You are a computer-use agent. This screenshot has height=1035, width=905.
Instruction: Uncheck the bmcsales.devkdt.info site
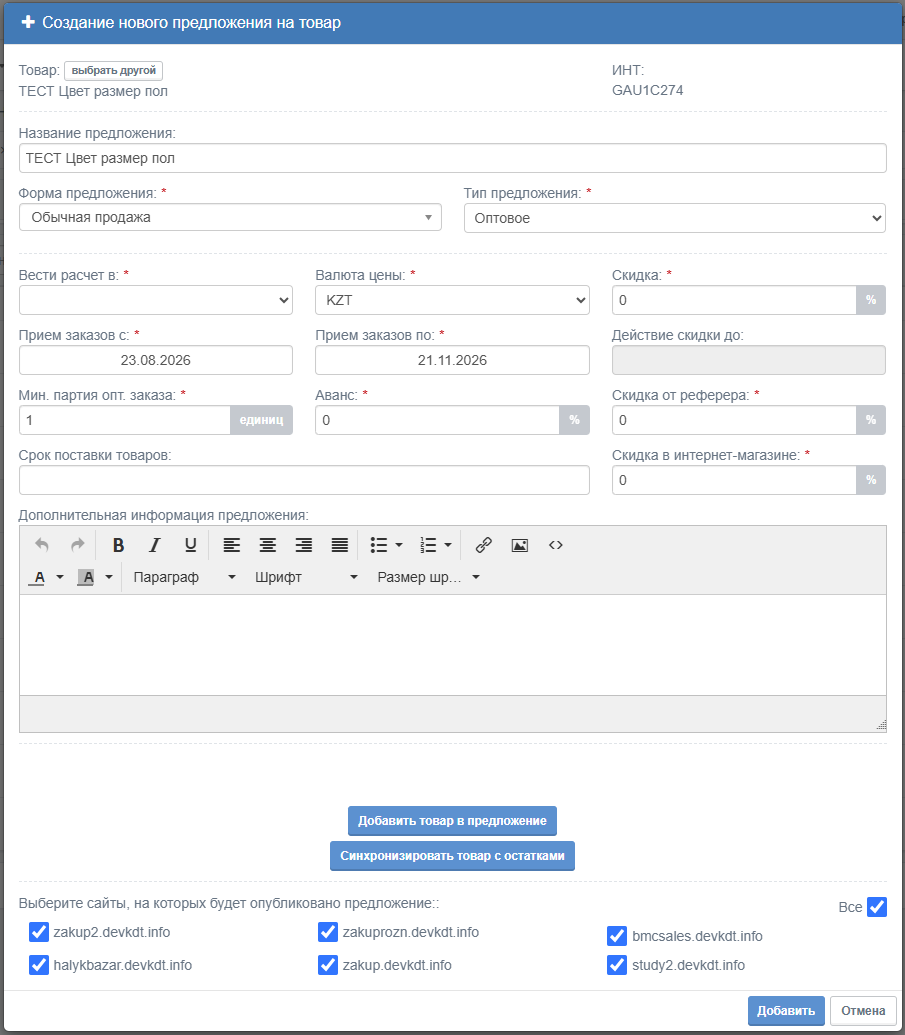pyautogui.click(x=617, y=936)
